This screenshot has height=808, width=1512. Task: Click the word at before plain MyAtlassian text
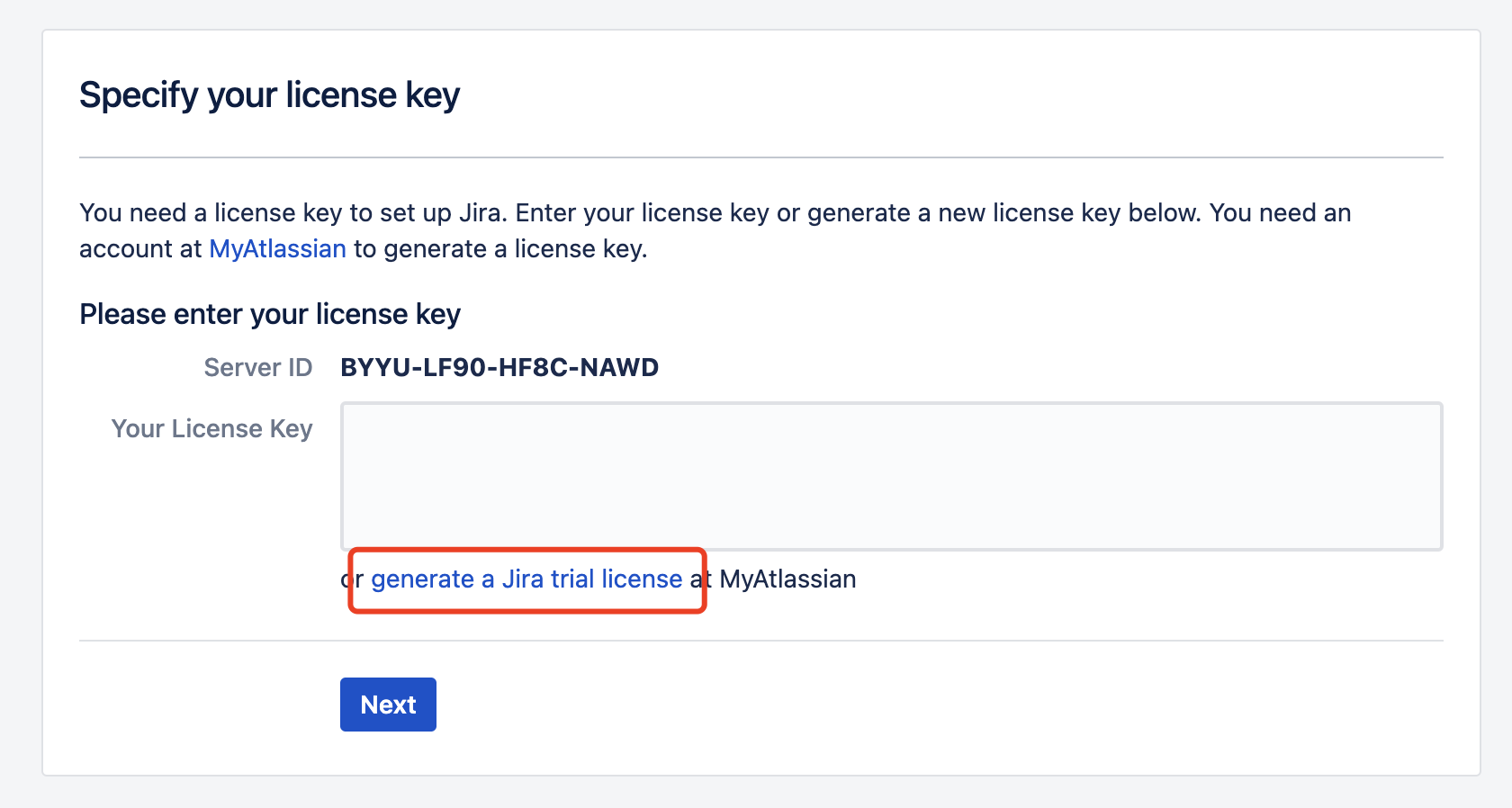point(701,579)
